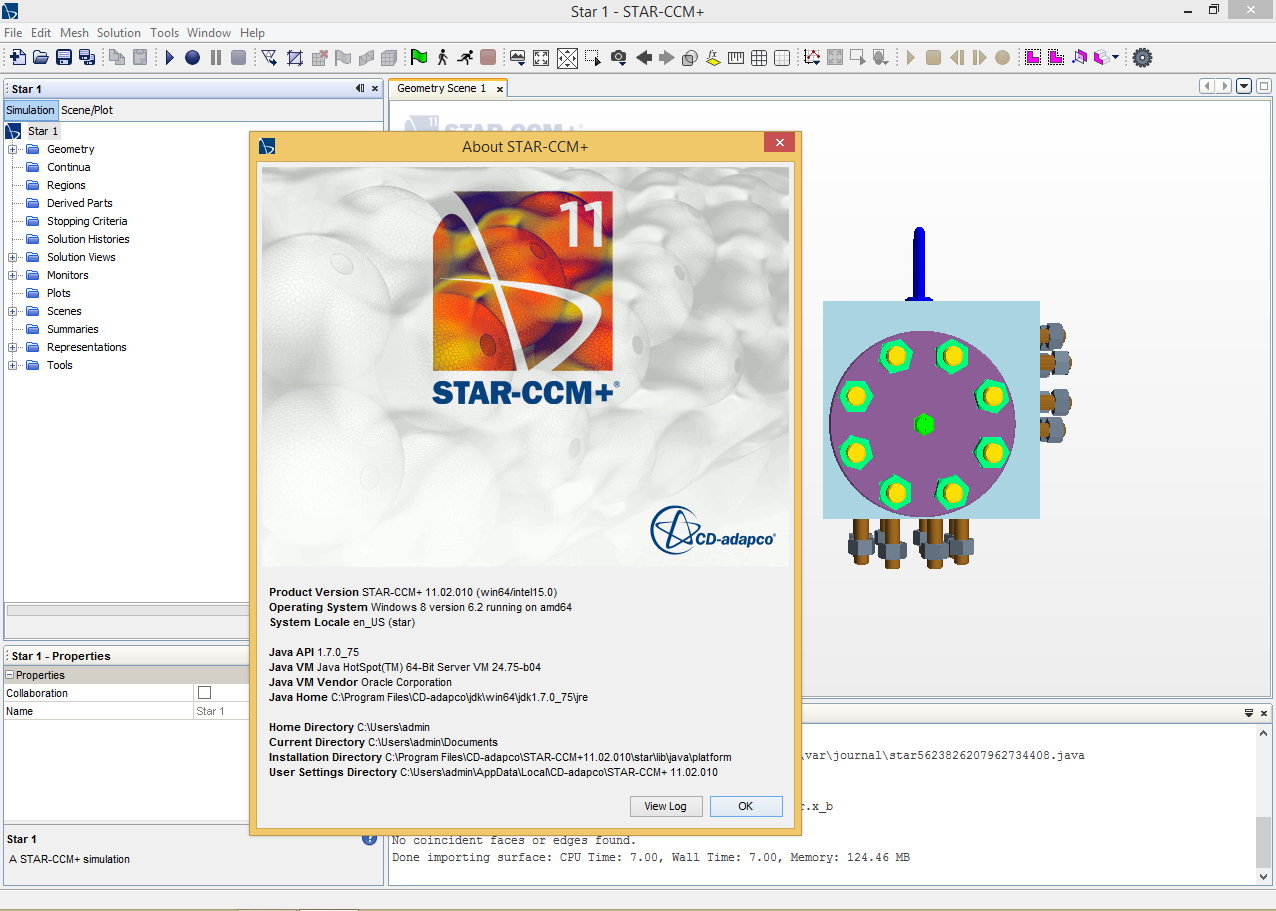Click the Pause Solver double-bar icon
Image resolution: width=1276 pixels, height=911 pixels.
click(215, 58)
